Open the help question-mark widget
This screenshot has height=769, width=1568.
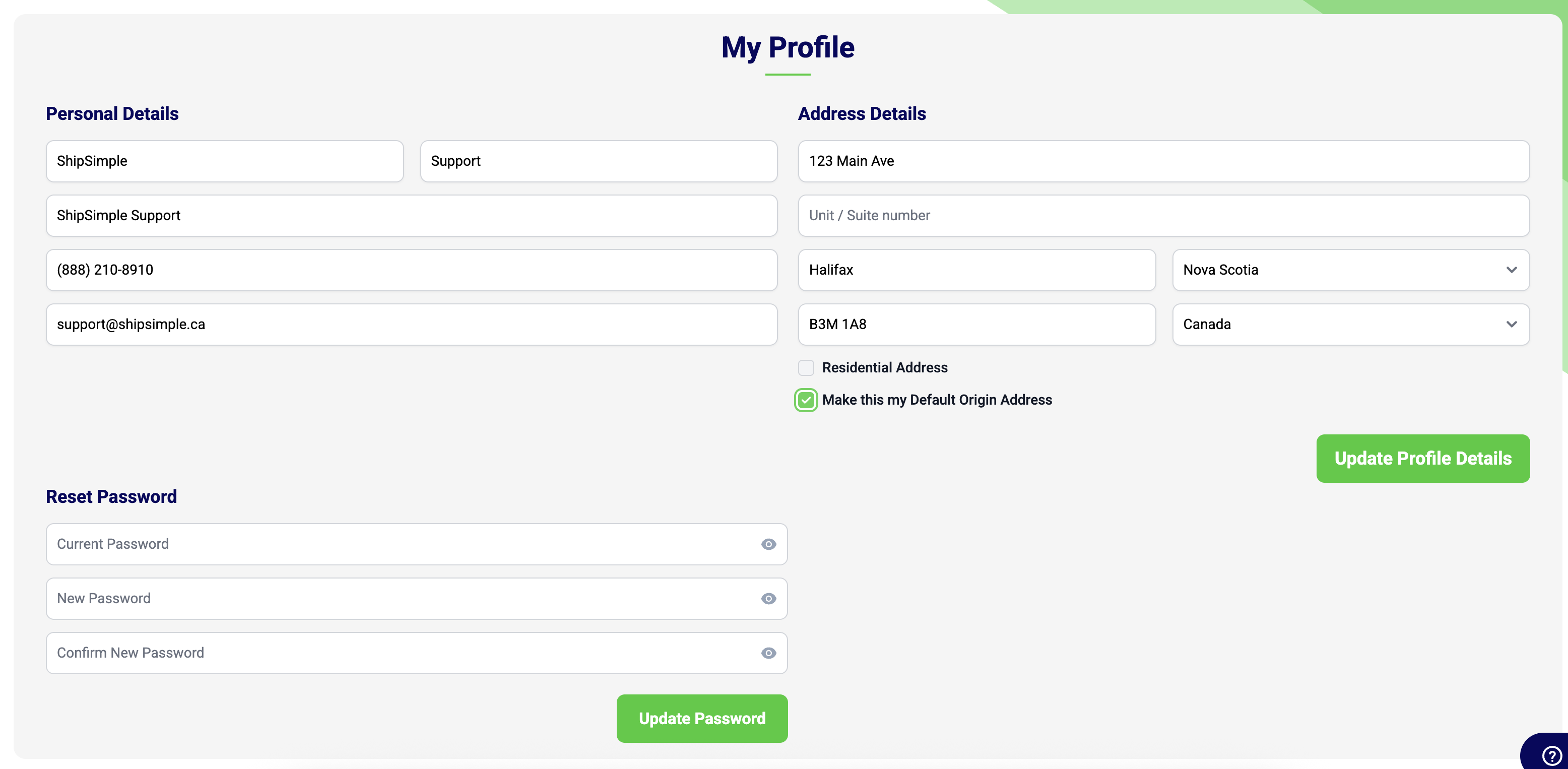coord(1551,755)
